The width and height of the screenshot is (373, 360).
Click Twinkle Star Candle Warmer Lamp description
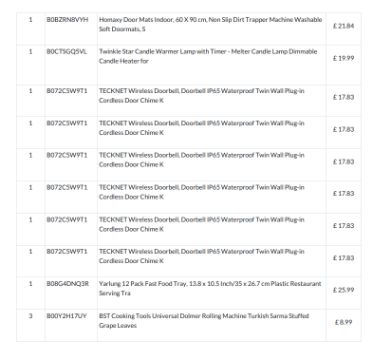point(208,56)
